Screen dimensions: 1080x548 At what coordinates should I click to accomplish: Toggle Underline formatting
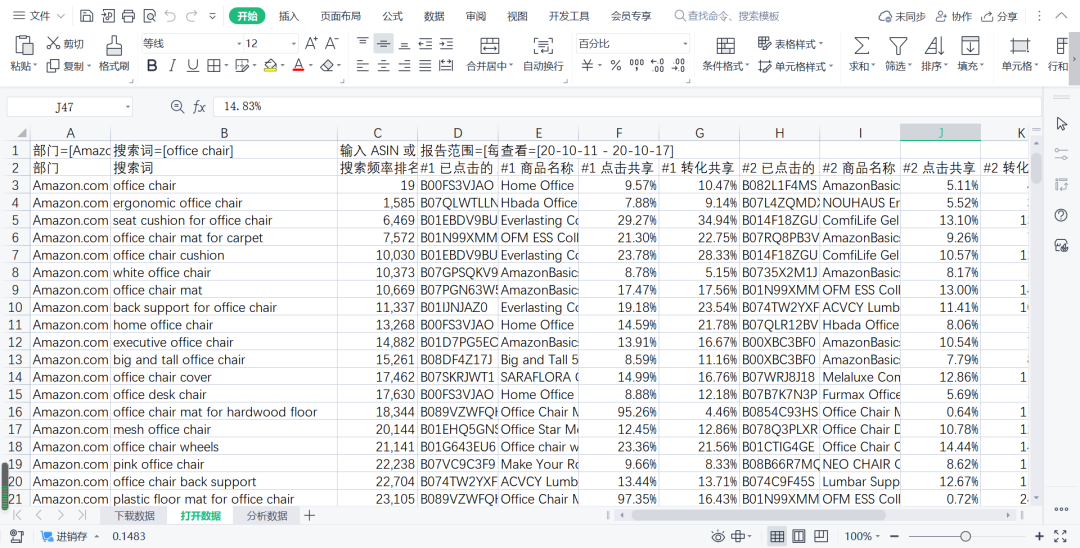tap(193, 65)
